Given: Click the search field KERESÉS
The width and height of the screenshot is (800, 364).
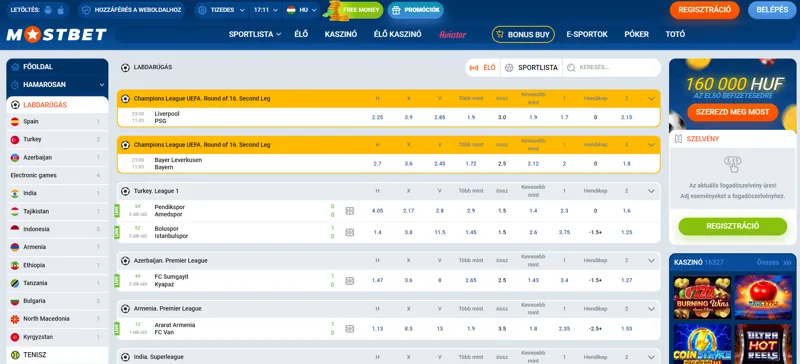Looking at the screenshot, I should click(612, 67).
